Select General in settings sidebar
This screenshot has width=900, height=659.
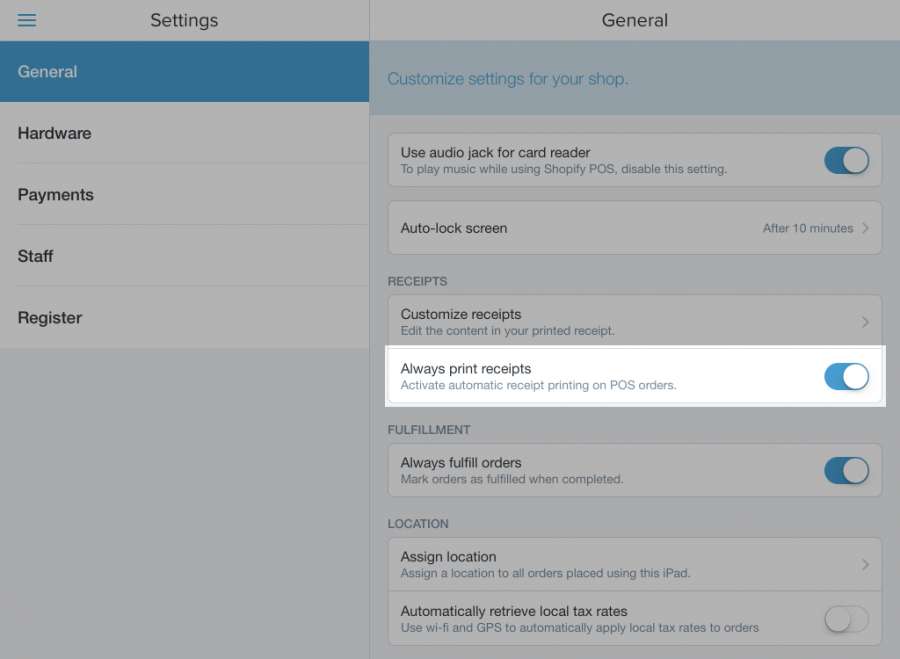click(x=184, y=71)
